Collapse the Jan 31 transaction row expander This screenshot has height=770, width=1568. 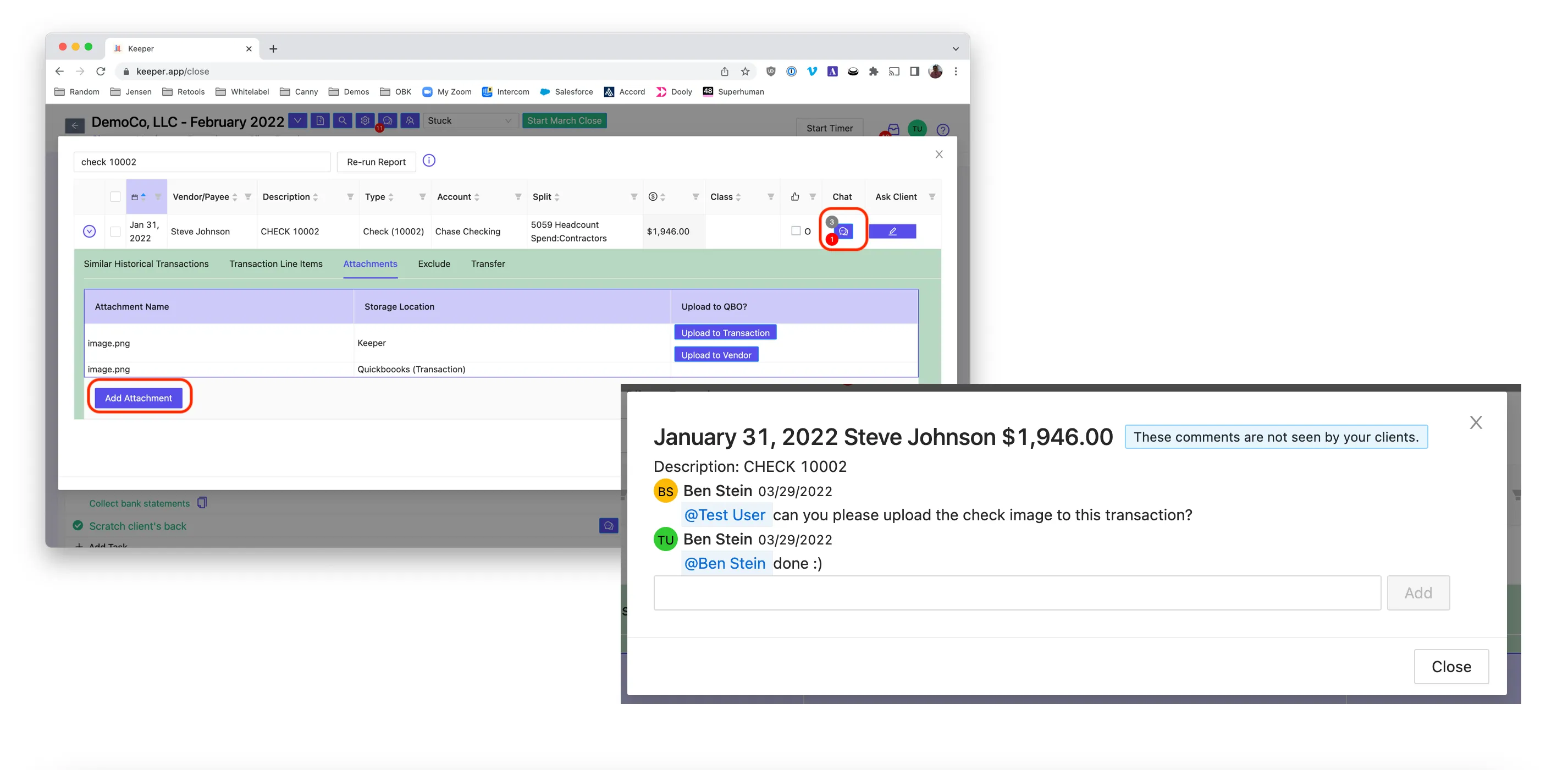coord(90,232)
